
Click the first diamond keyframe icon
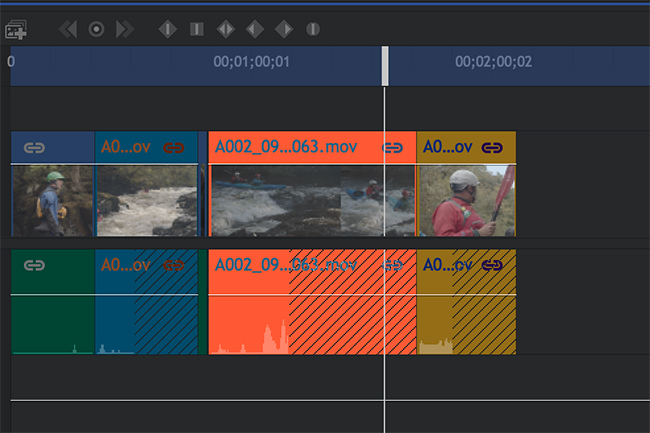pyautogui.click(x=168, y=29)
